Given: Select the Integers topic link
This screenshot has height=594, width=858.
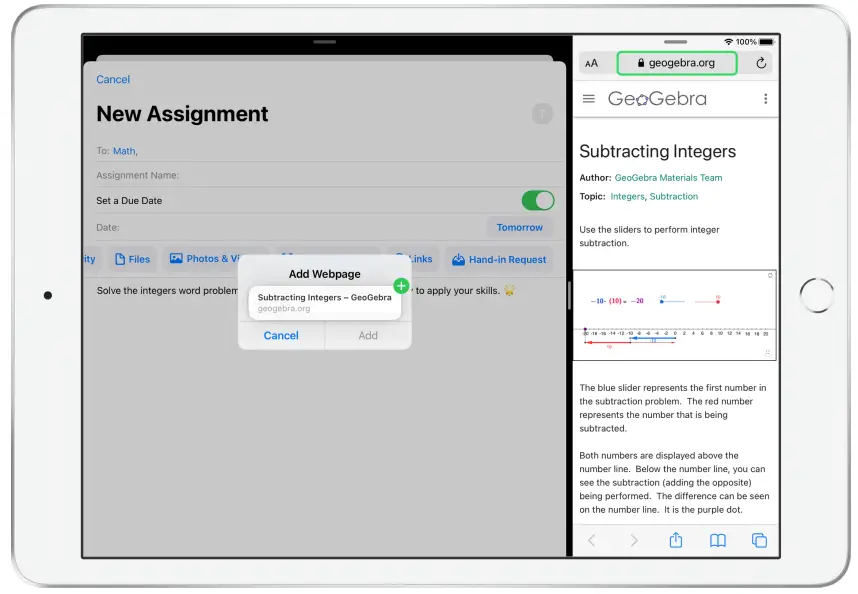Looking at the screenshot, I should [x=627, y=197].
